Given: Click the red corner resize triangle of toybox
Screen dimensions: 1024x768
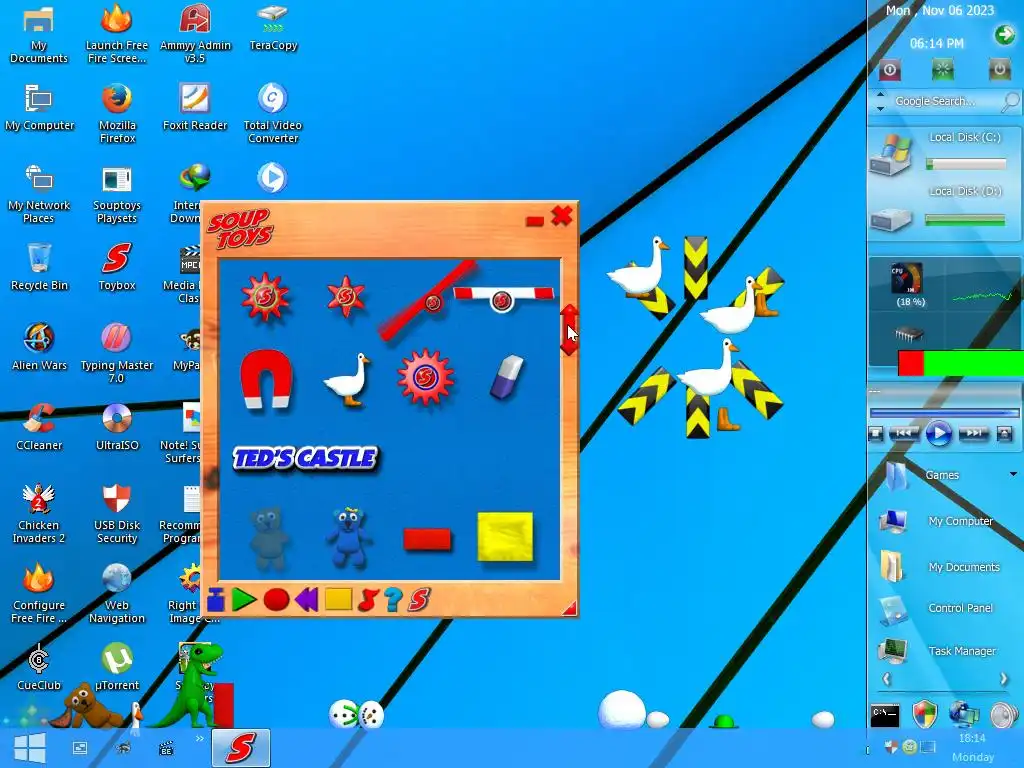Looking at the screenshot, I should (569, 609).
